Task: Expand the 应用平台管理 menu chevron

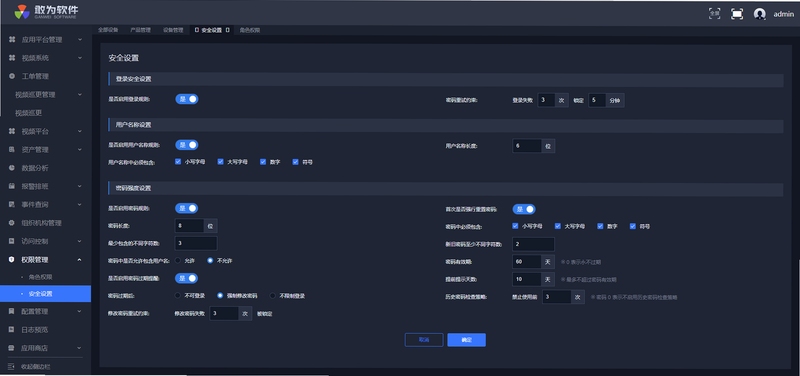Action: tap(80, 39)
